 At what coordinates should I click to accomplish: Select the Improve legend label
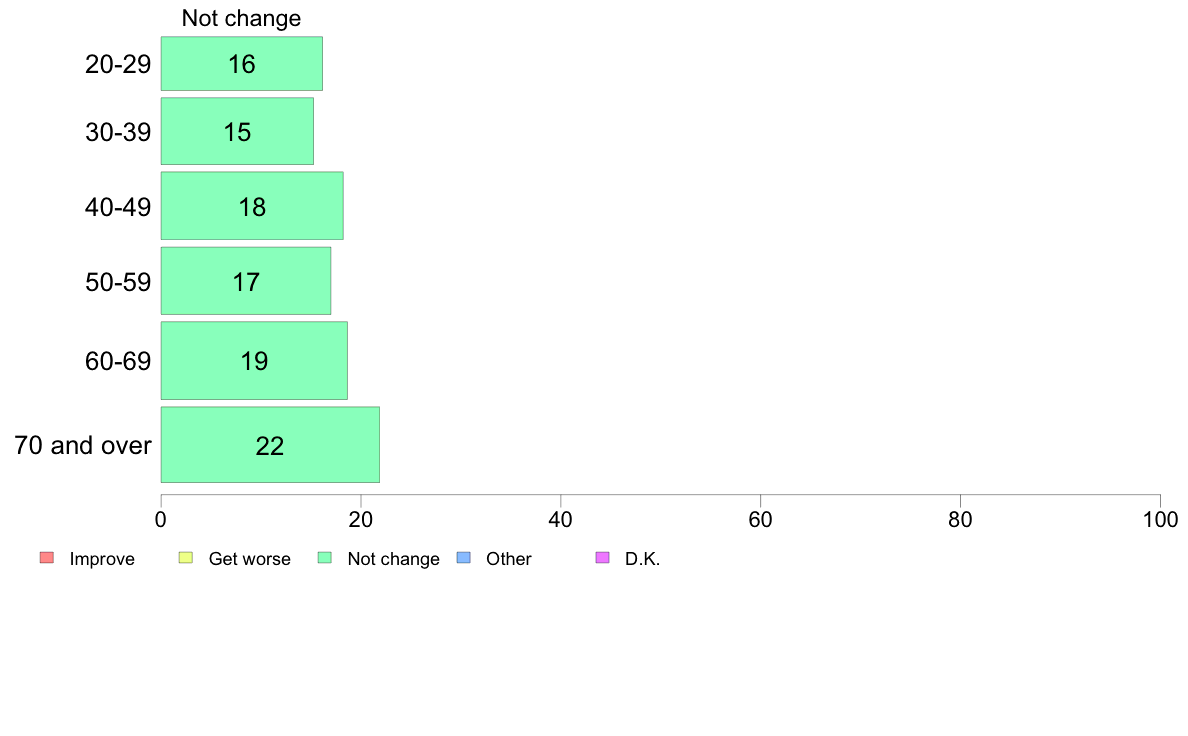(102, 559)
